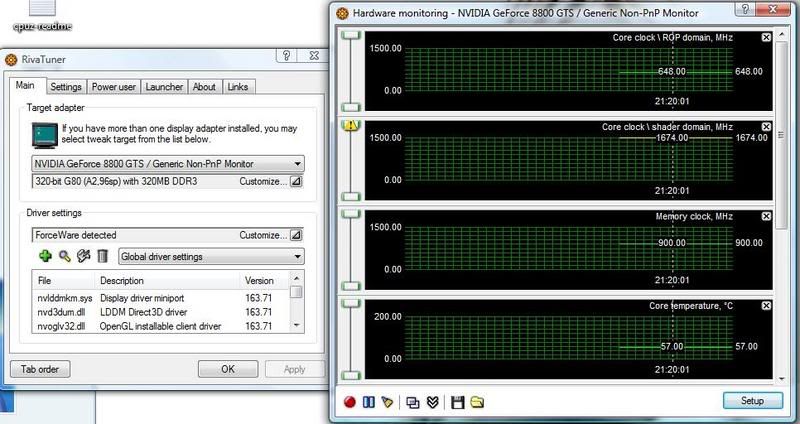Sort driver list by Version column header

tap(264, 280)
